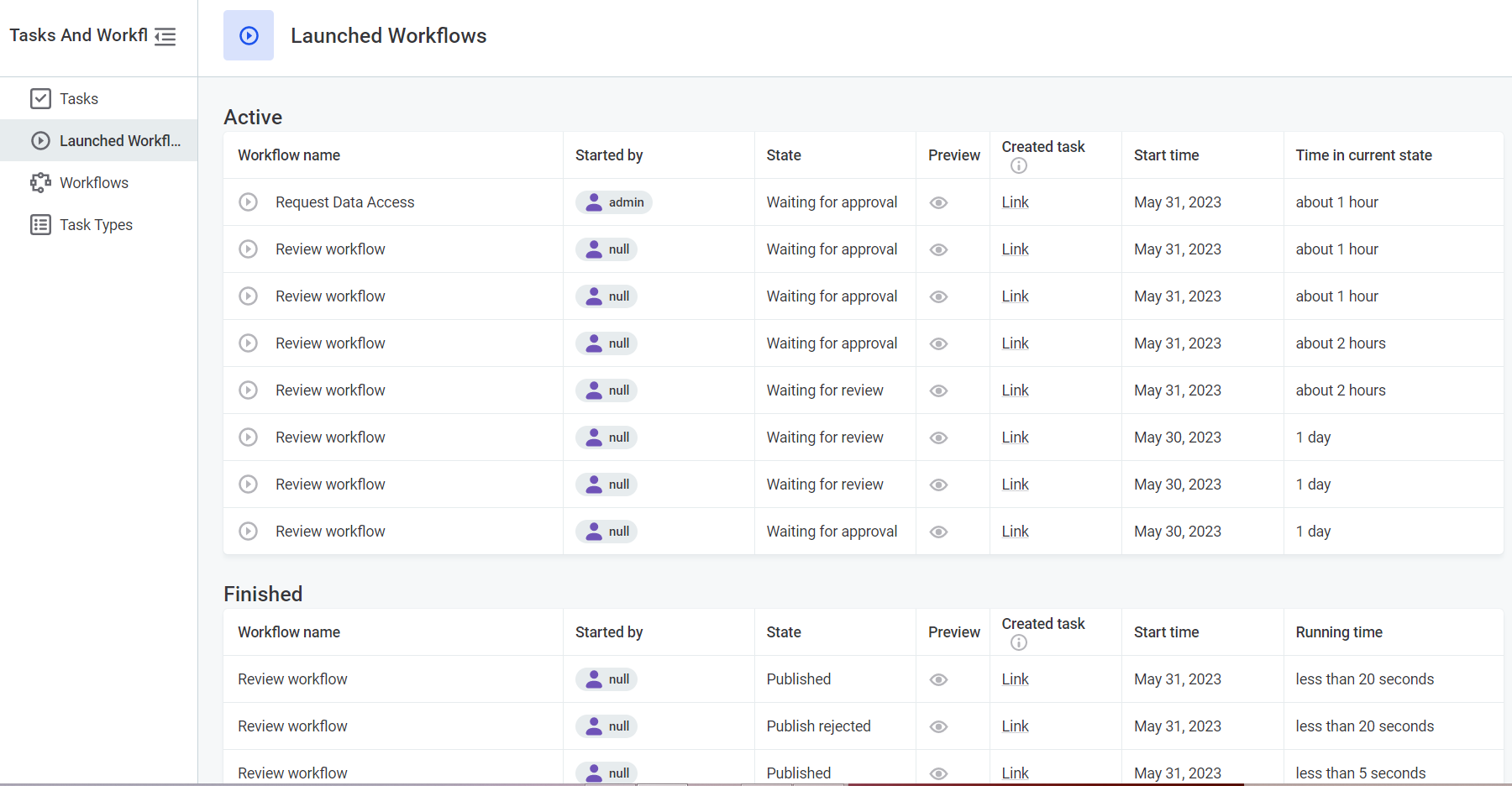1512x786 pixels.
Task: Click Start time header in Active table
Action: [1166, 155]
